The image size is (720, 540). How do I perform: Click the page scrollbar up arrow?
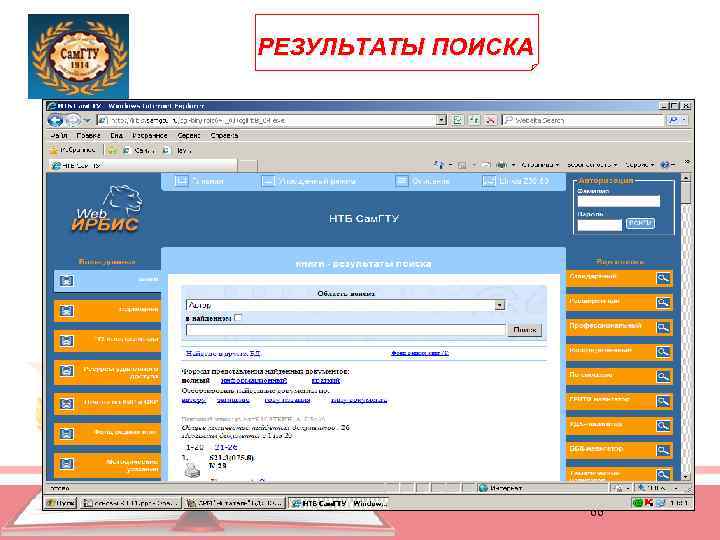coord(685,178)
